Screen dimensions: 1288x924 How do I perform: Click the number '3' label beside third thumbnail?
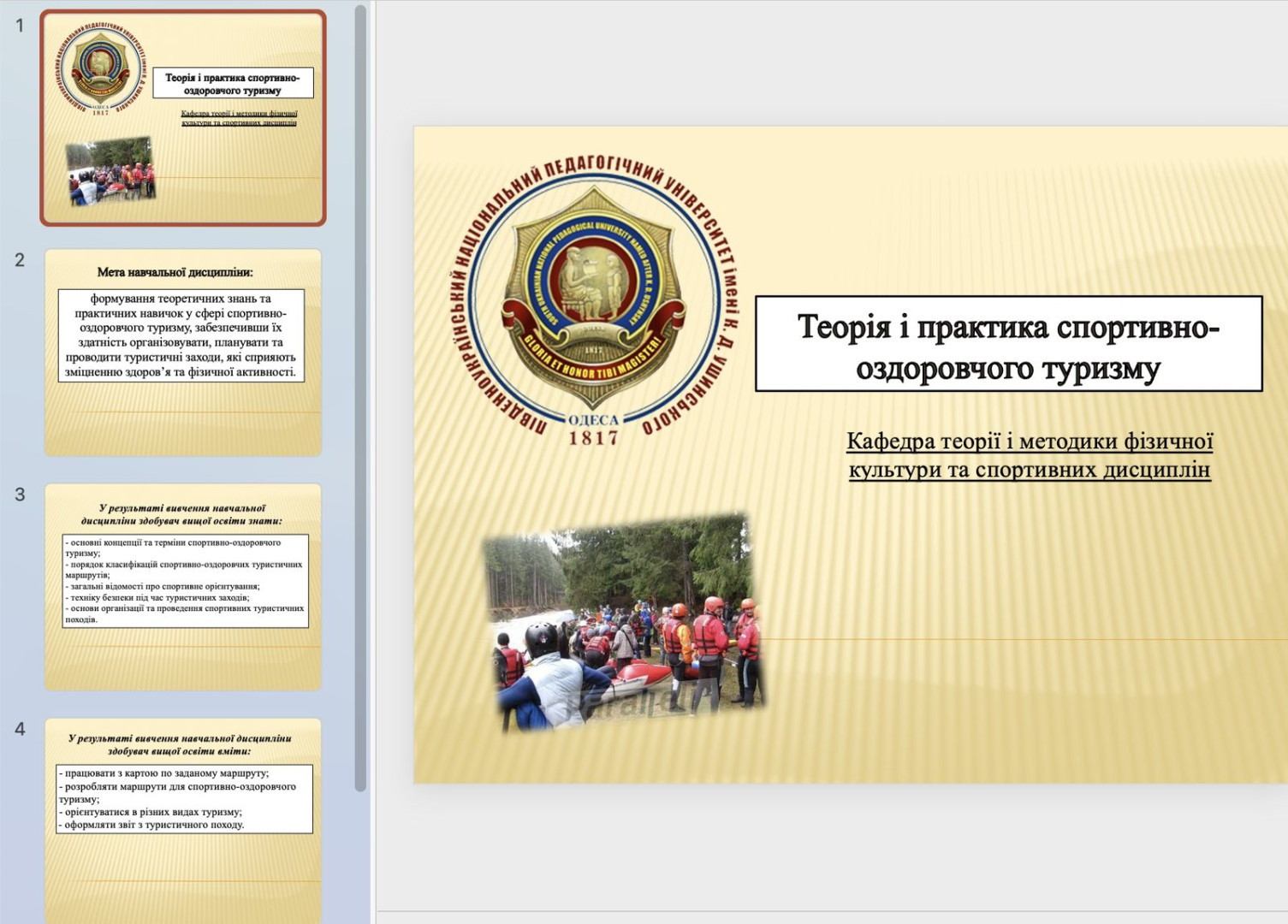pyautogui.click(x=20, y=495)
